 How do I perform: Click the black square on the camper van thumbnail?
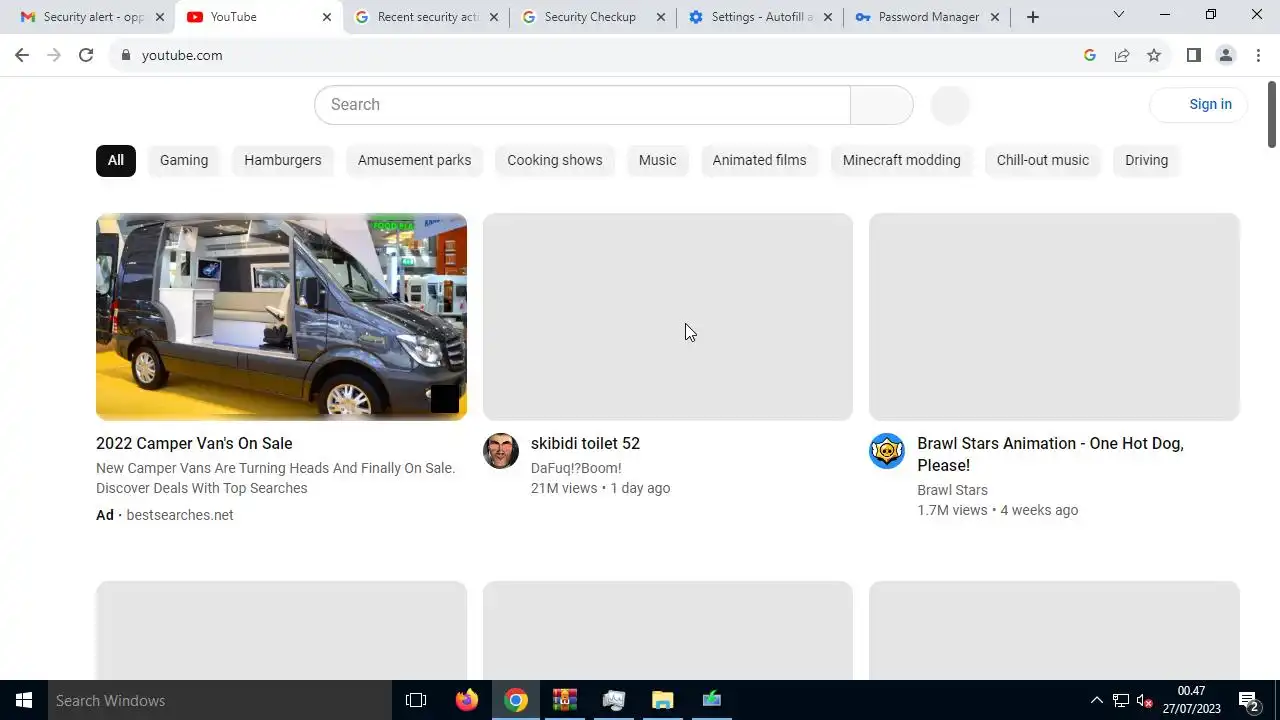(445, 399)
